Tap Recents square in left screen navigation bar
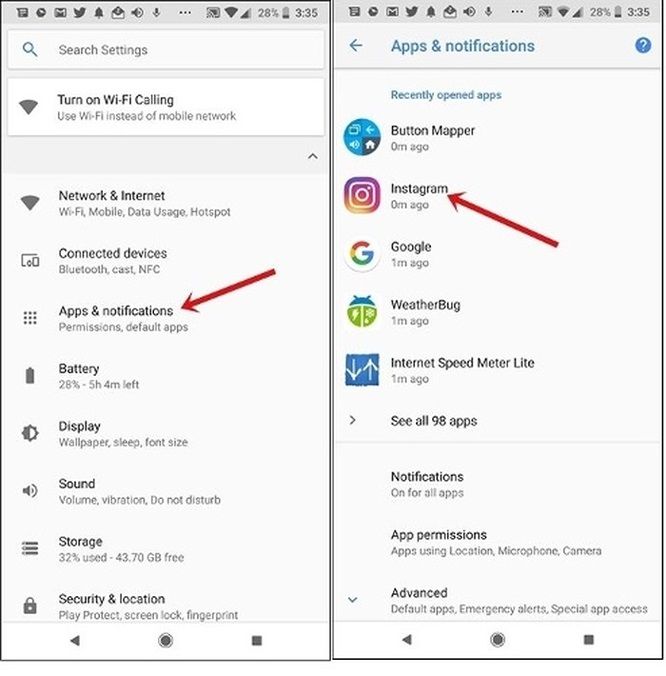Screen dimensions: 666x676 click(x=256, y=641)
